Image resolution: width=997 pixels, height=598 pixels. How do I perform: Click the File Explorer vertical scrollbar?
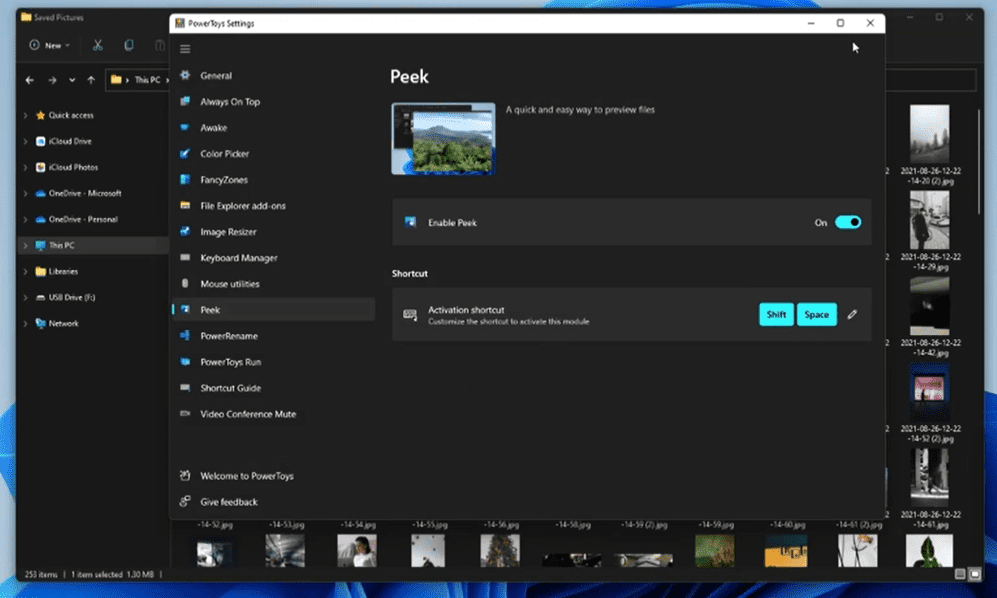[979, 160]
